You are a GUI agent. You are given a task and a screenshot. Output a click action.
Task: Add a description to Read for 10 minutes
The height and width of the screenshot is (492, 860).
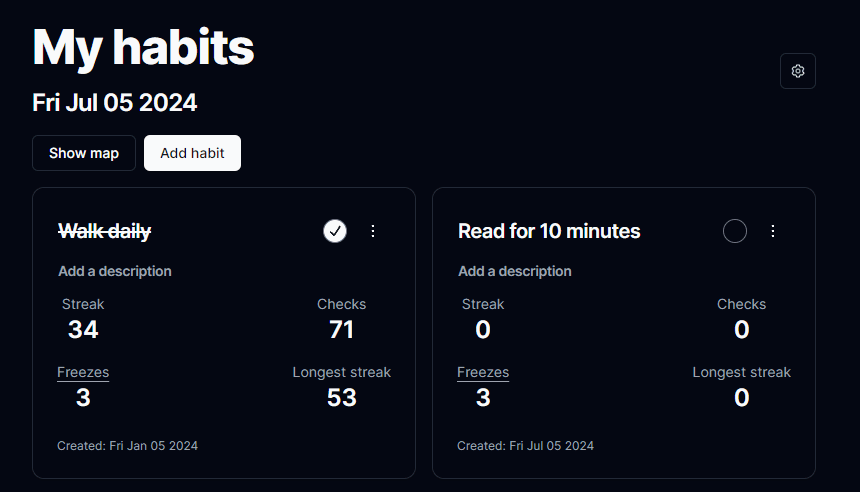click(x=514, y=271)
